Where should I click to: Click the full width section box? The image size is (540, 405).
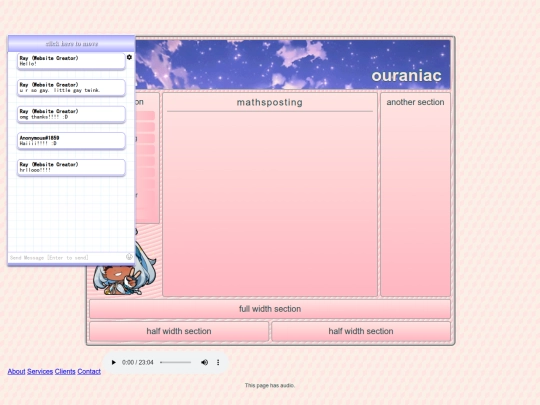pos(270,309)
